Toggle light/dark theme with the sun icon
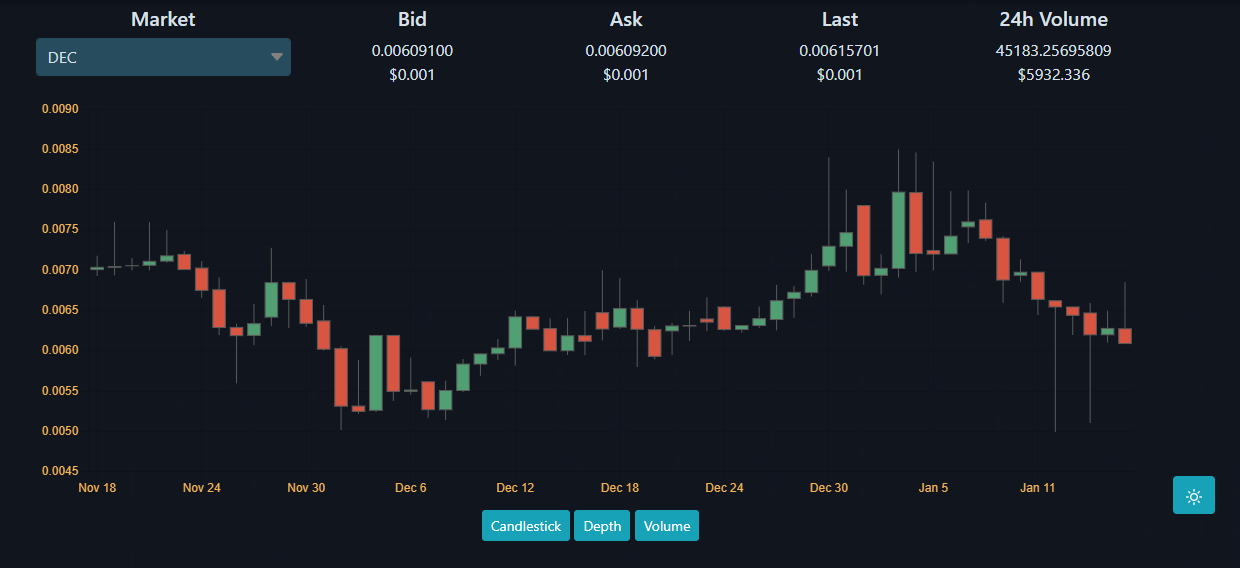1240x568 pixels. (1193, 495)
